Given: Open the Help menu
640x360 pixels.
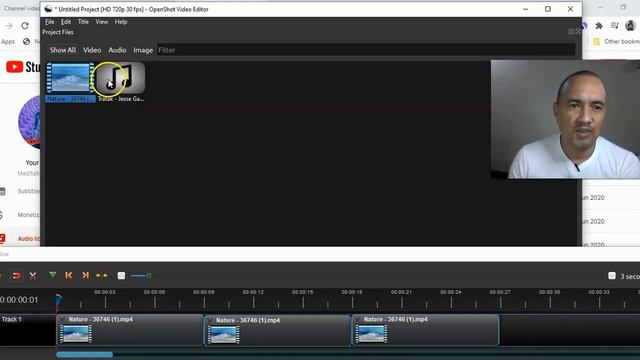Looking at the screenshot, I should coord(121,22).
